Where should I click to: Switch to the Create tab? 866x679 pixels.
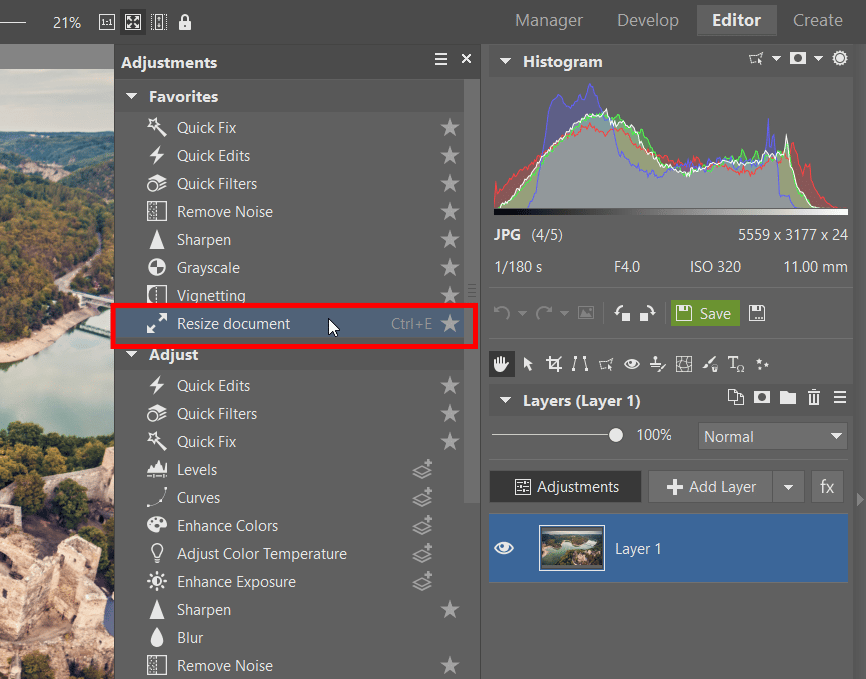(818, 20)
